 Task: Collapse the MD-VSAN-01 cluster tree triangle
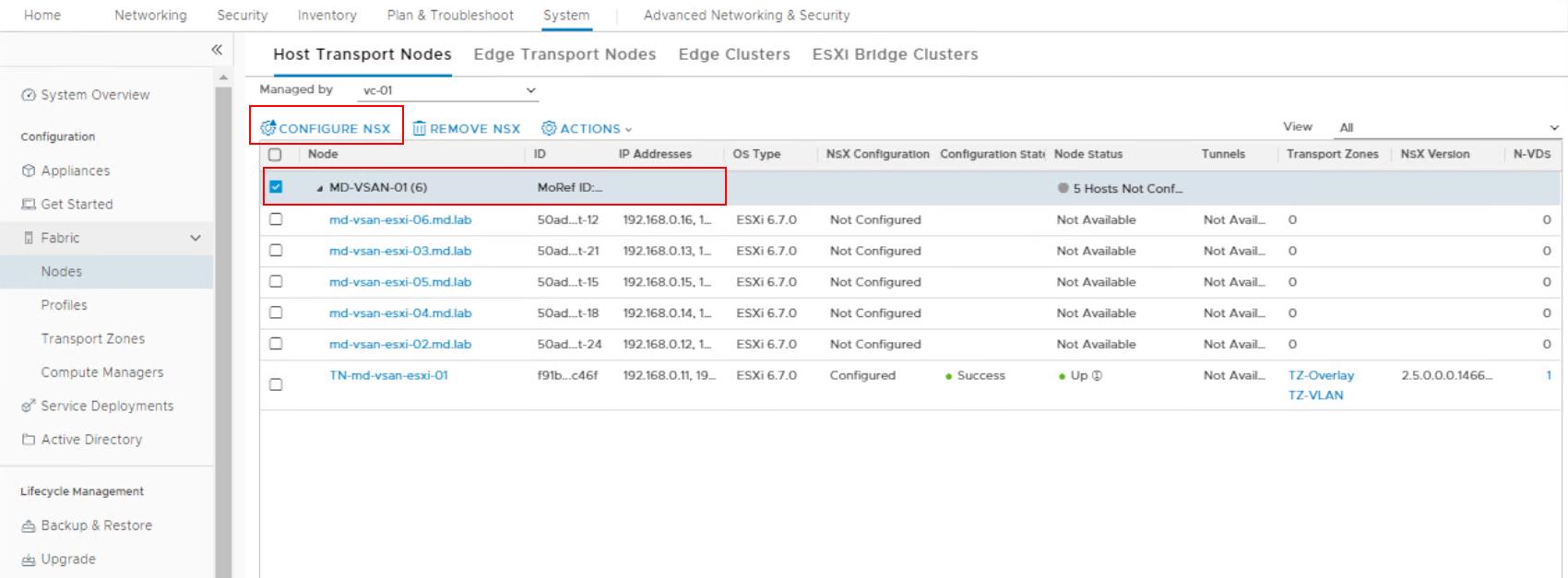click(x=320, y=188)
